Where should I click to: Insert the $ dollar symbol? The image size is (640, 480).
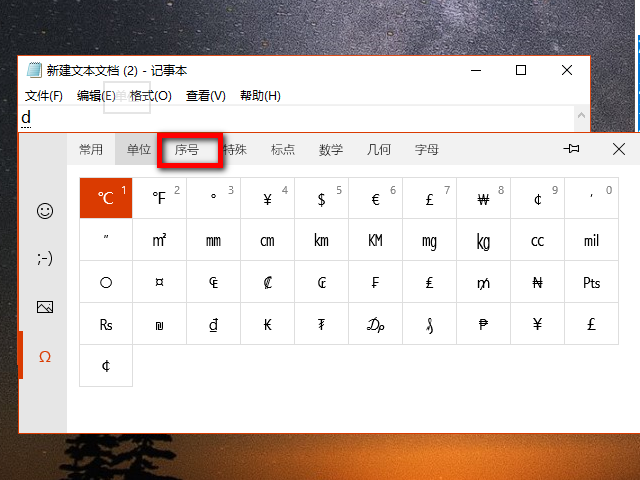pos(322,198)
